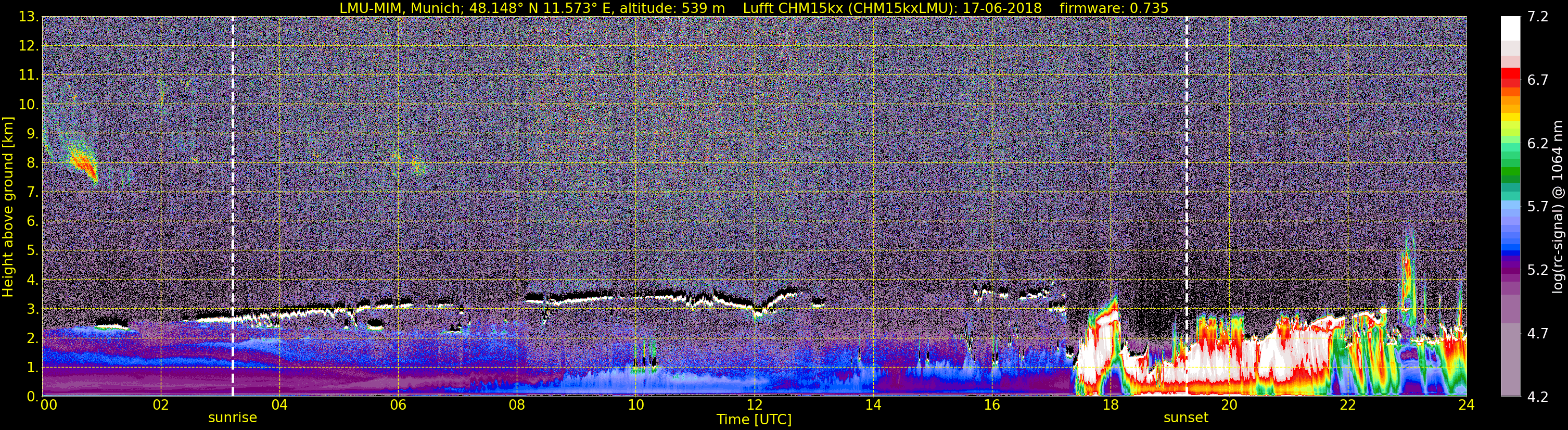Click the '3.' height axis tick label

tap(32, 309)
